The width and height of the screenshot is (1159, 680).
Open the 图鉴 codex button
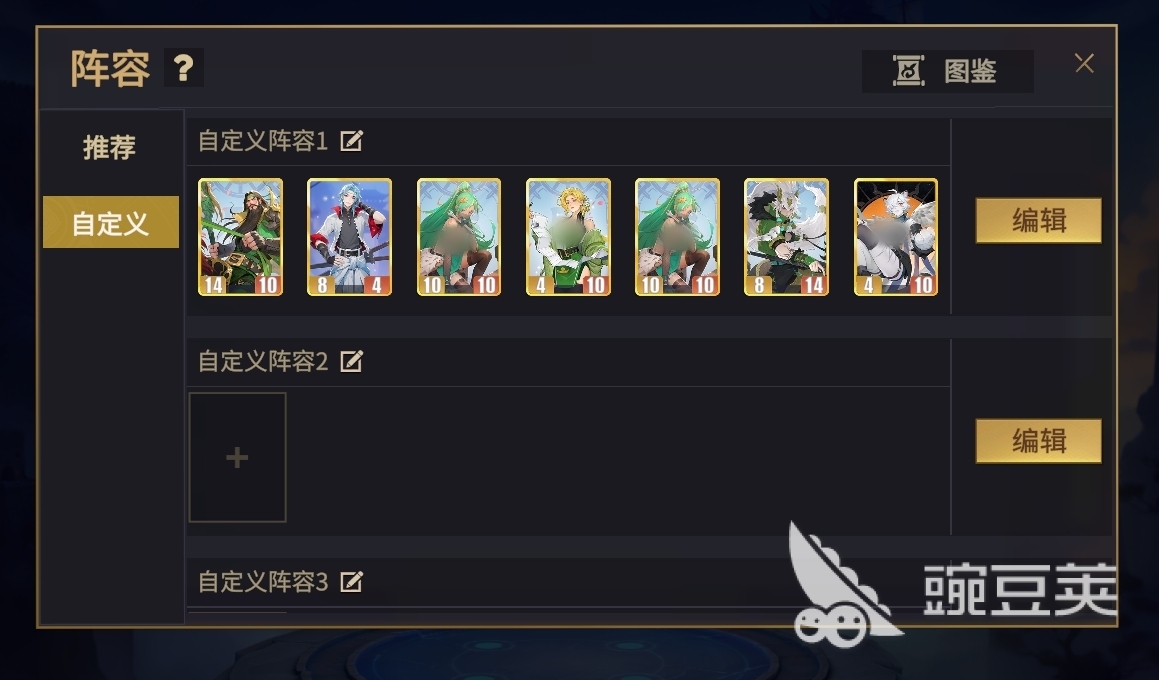[948, 71]
